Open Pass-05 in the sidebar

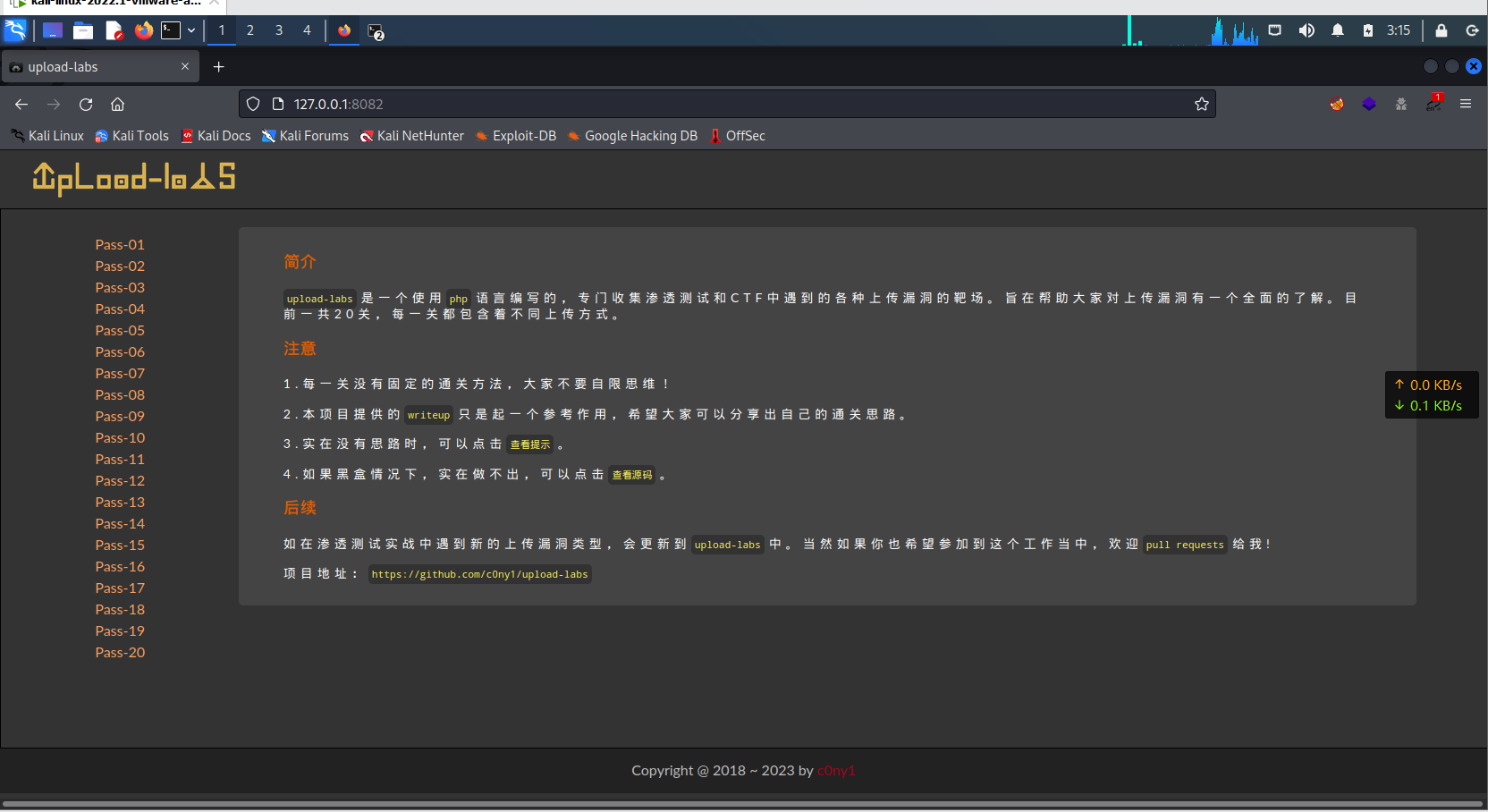click(x=120, y=331)
